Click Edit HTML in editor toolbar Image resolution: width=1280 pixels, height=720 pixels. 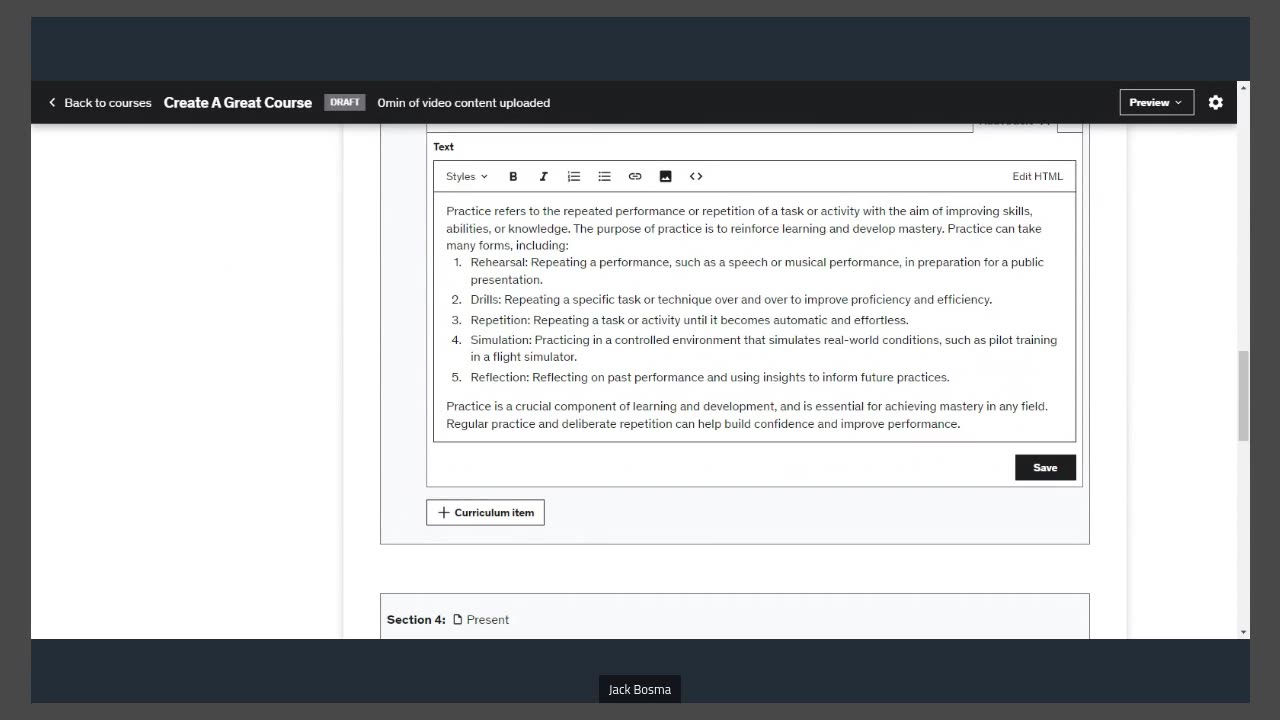tap(1037, 176)
